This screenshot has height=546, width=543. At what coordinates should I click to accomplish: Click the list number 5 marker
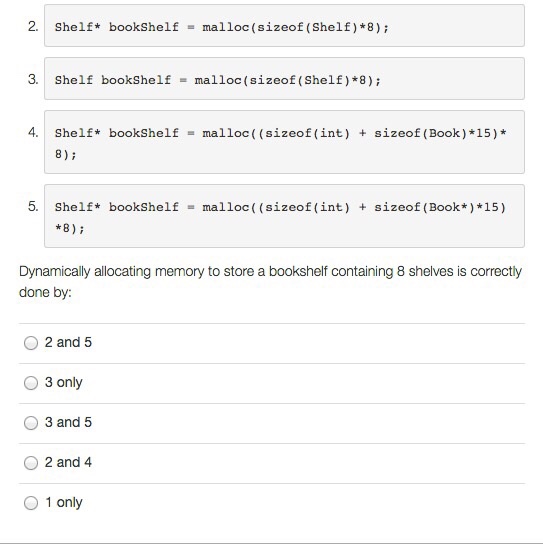pos(33,206)
